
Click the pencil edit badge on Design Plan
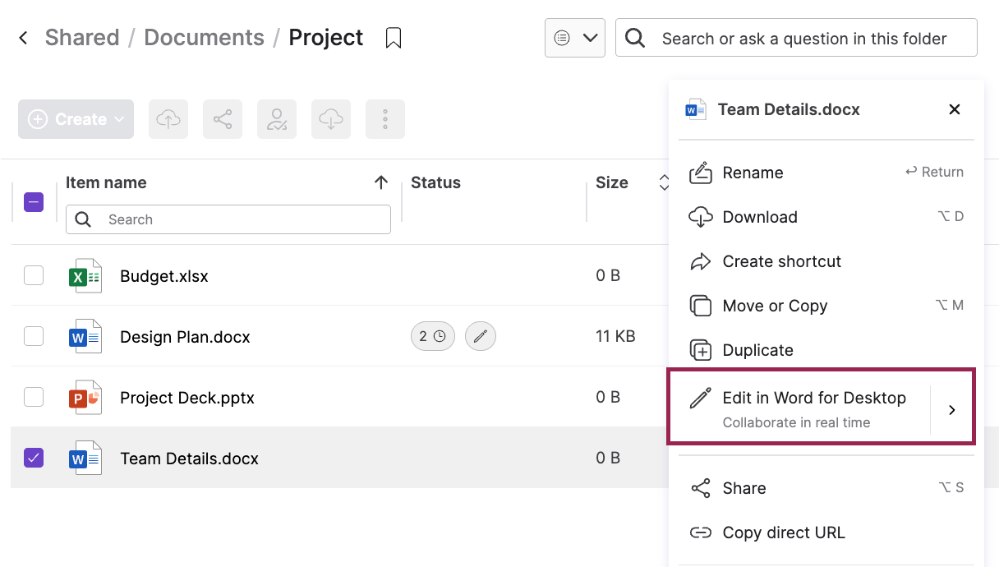[480, 336]
